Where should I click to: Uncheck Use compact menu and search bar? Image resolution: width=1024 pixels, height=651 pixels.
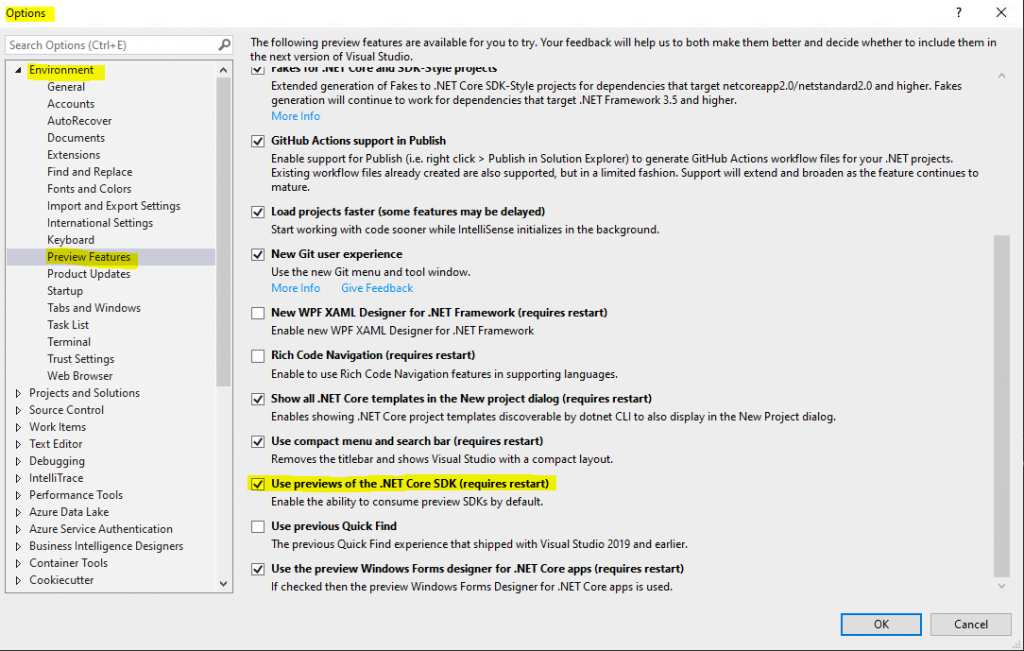pyautogui.click(x=258, y=441)
